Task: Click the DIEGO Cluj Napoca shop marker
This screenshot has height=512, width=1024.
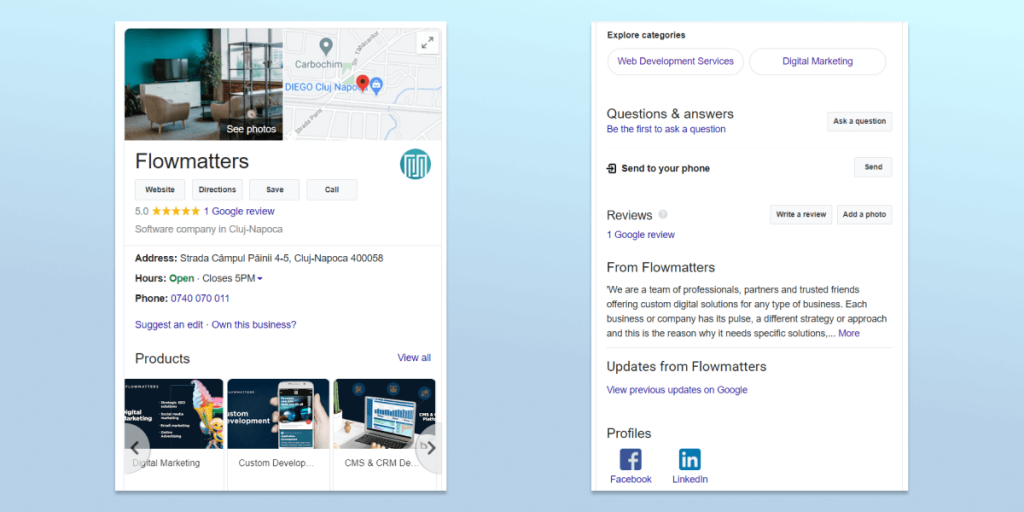Action: pyautogui.click(x=376, y=86)
